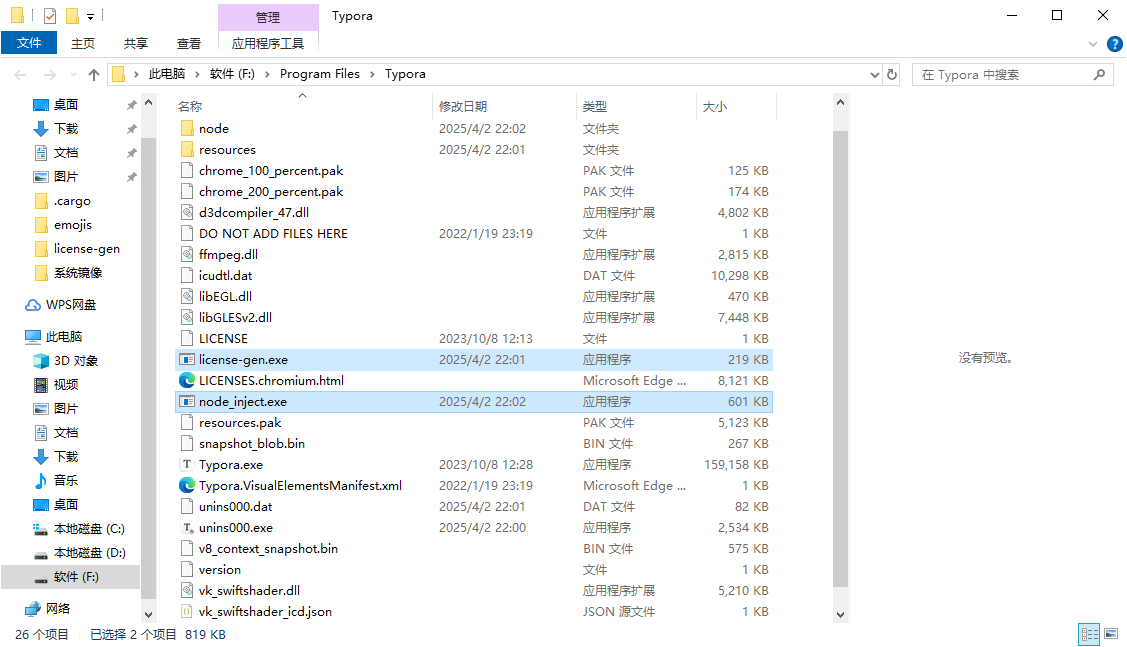Select the node_inject.exe file icon
This screenshot has width=1127, height=647.
186,402
